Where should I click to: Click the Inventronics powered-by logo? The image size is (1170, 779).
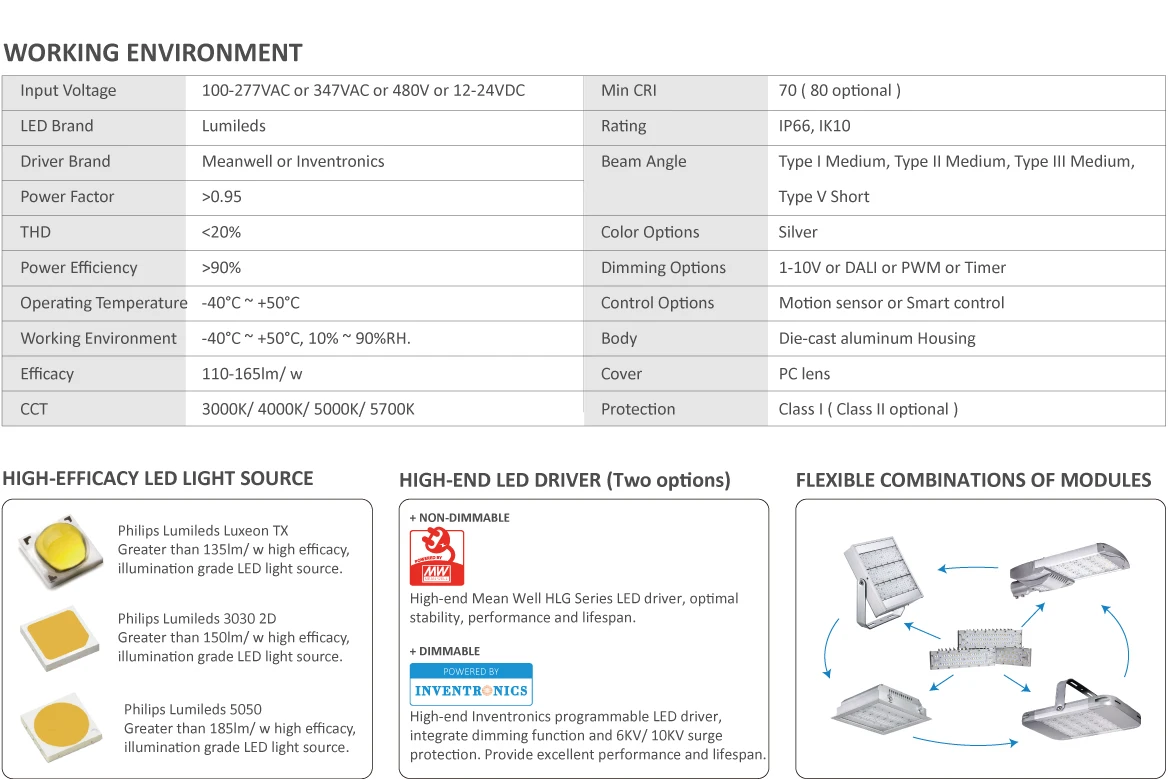(x=471, y=684)
